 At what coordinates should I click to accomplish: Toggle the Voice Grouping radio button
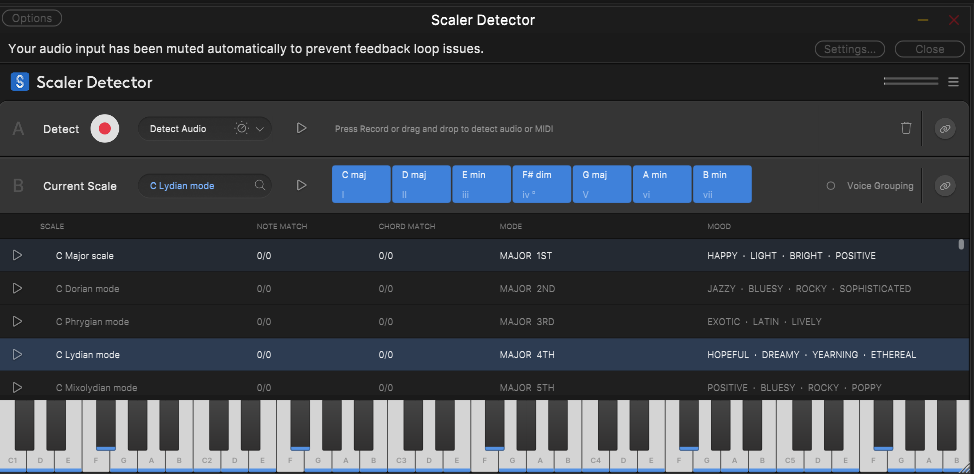click(x=831, y=186)
